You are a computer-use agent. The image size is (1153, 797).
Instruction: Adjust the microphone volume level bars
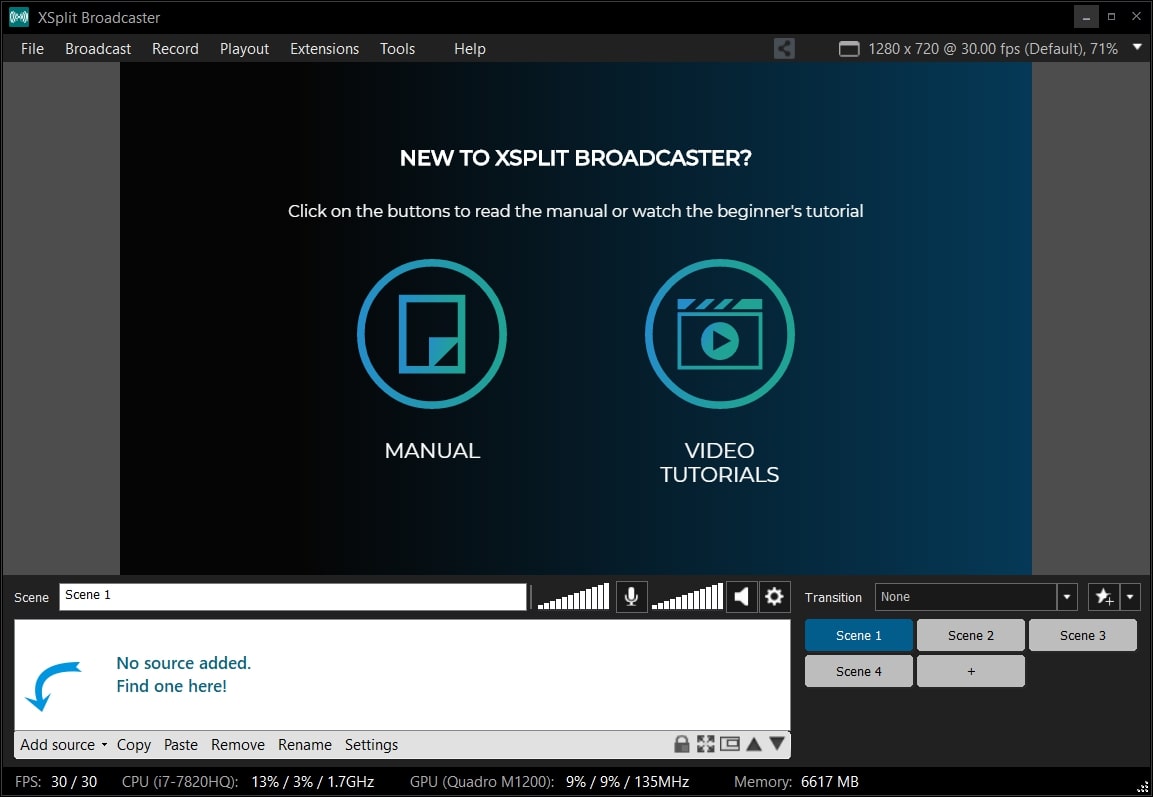[x=573, y=598]
